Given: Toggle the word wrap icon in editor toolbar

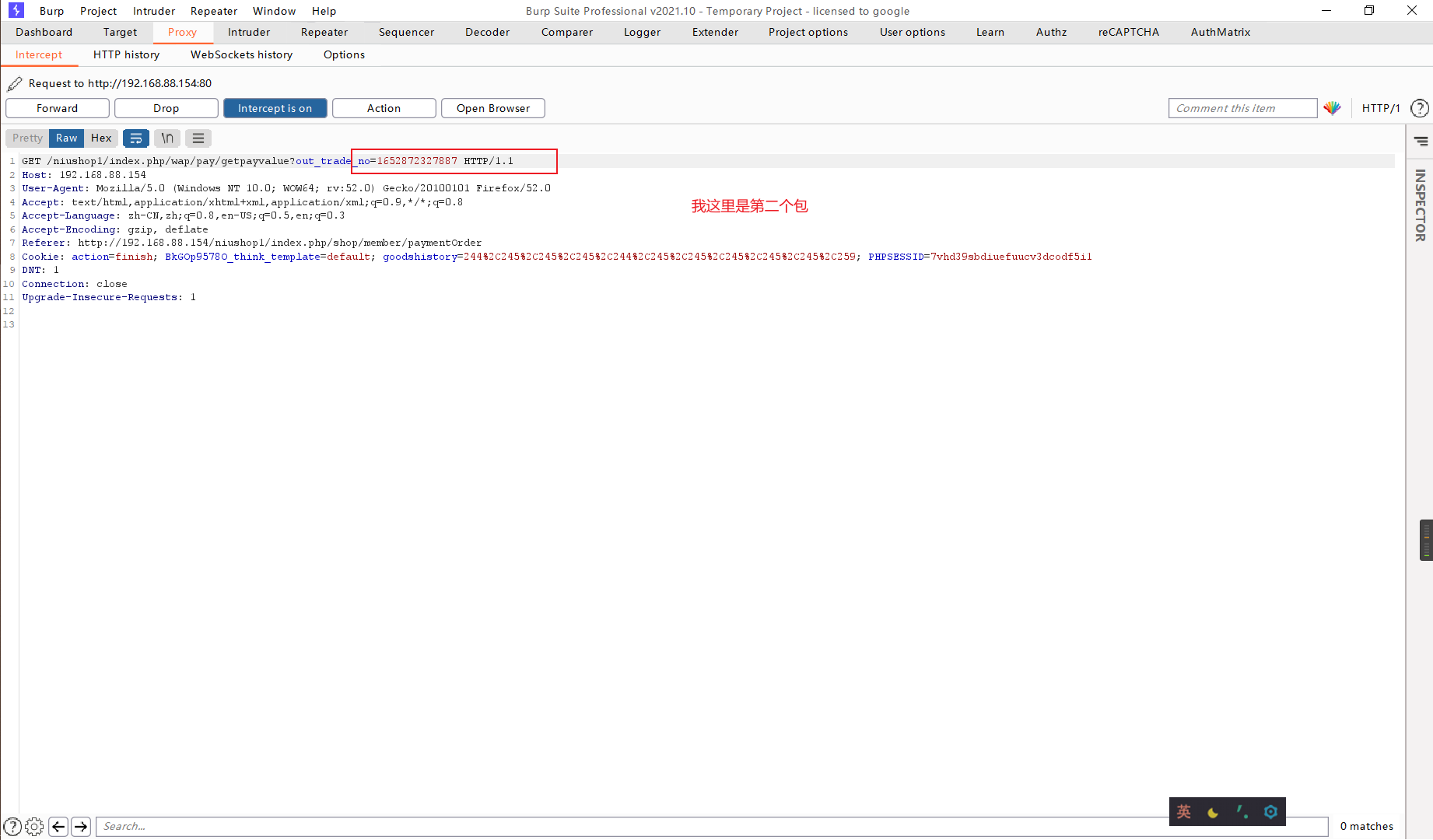Looking at the screenshot, I should [136, 138].
